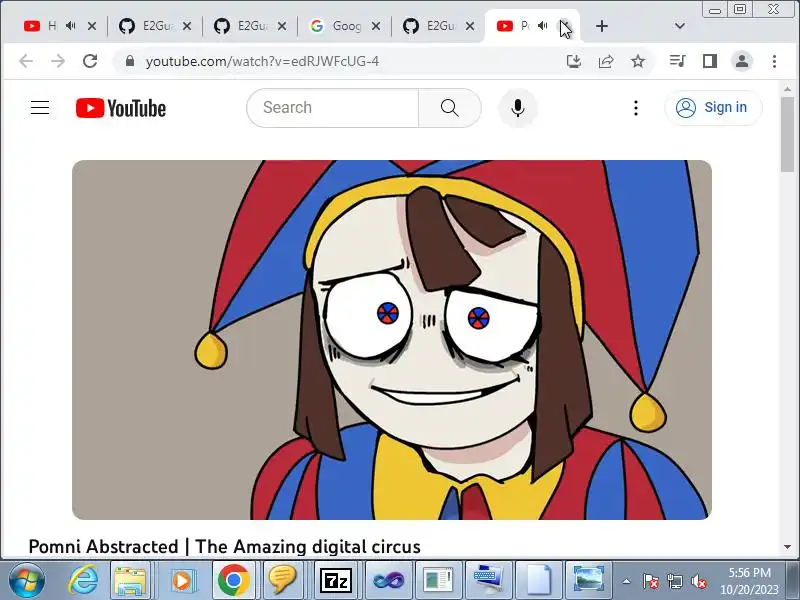800x600 pixels.
Task: Close the third E2Gu GitHub tab
Action: [x=470, y=26]
